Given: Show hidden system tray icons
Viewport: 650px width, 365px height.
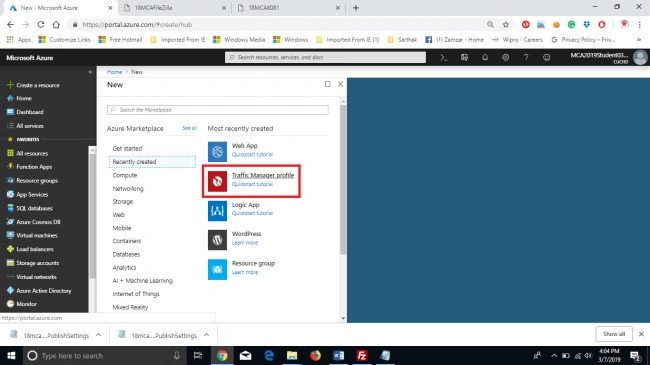Looking at the screenshot, I should coord(554,355).
